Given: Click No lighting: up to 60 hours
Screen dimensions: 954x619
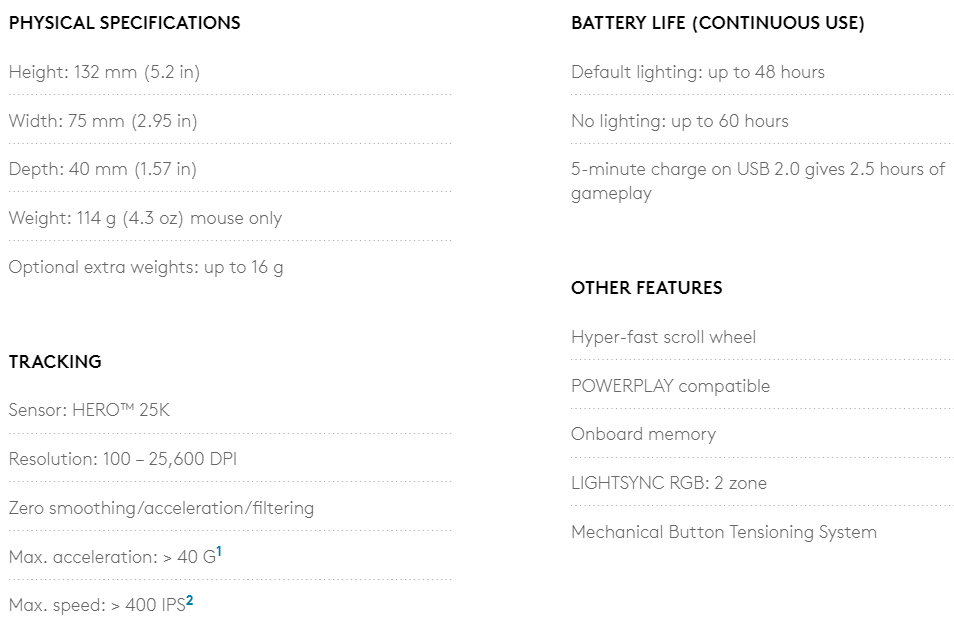Looking at the screenshot, I should pos(680,121).
